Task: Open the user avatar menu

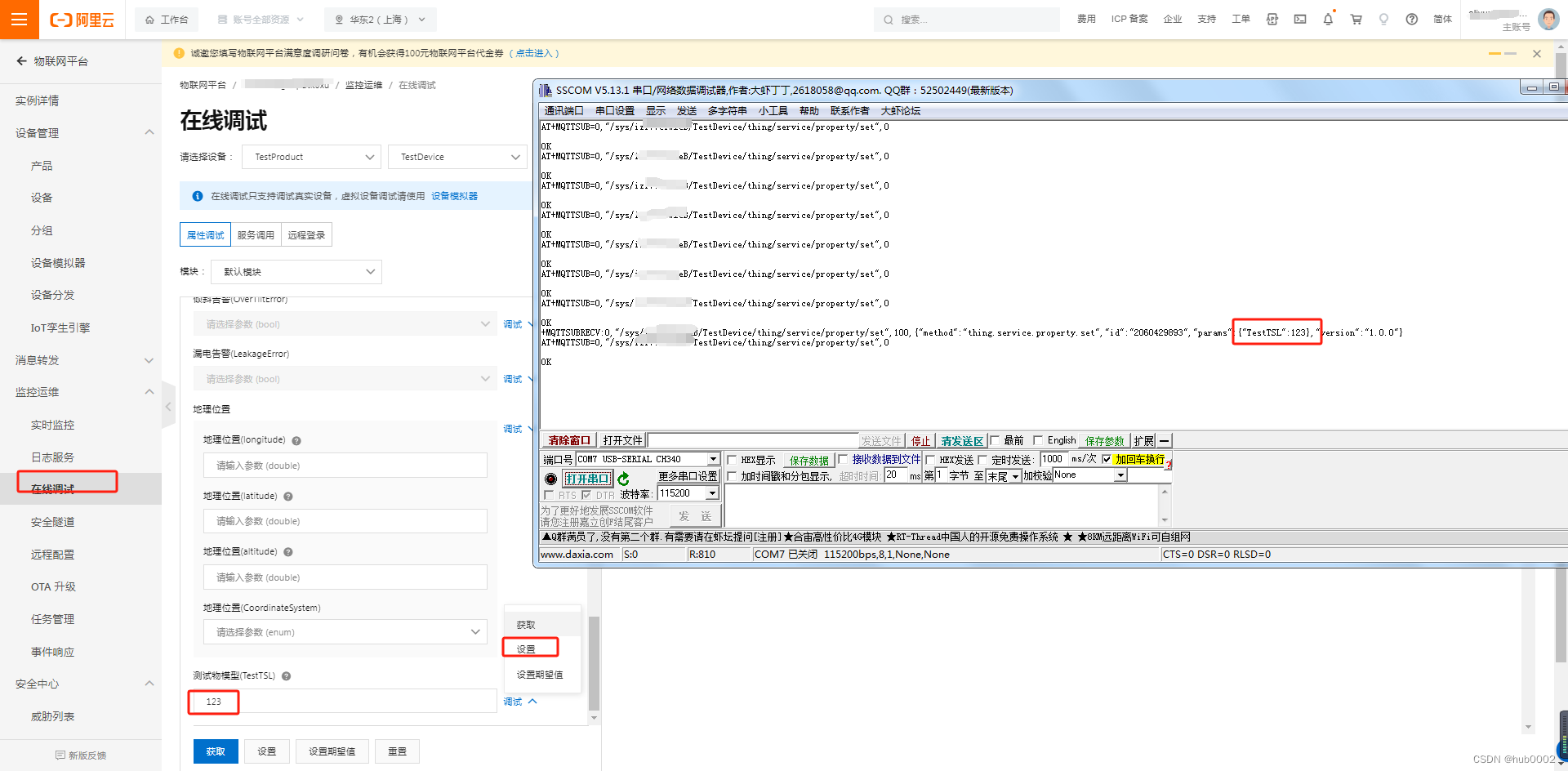Action: click(1548, 19)
